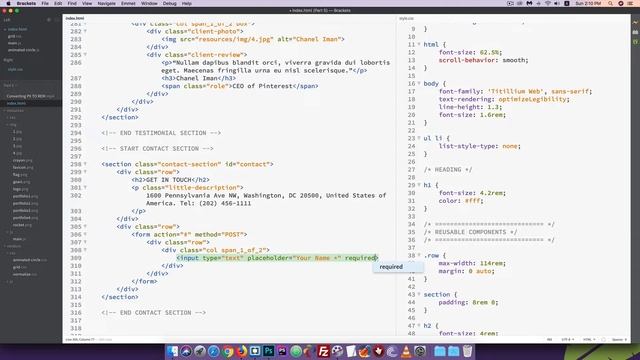Click the 'GET IN TOUCH' h2 line
The image size is (640, 360).
click(x=171, y=180)
